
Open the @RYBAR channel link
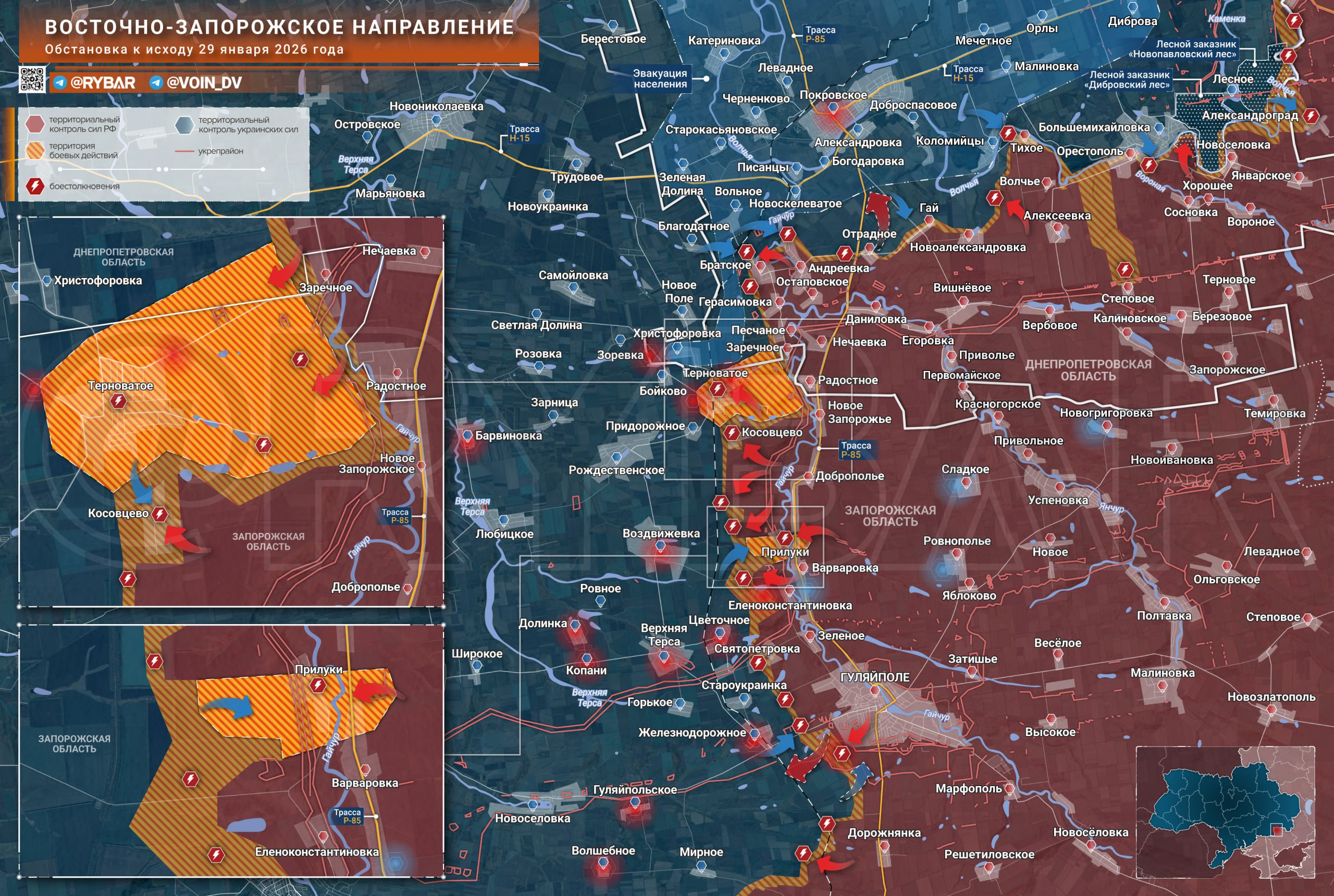[103, 83]
